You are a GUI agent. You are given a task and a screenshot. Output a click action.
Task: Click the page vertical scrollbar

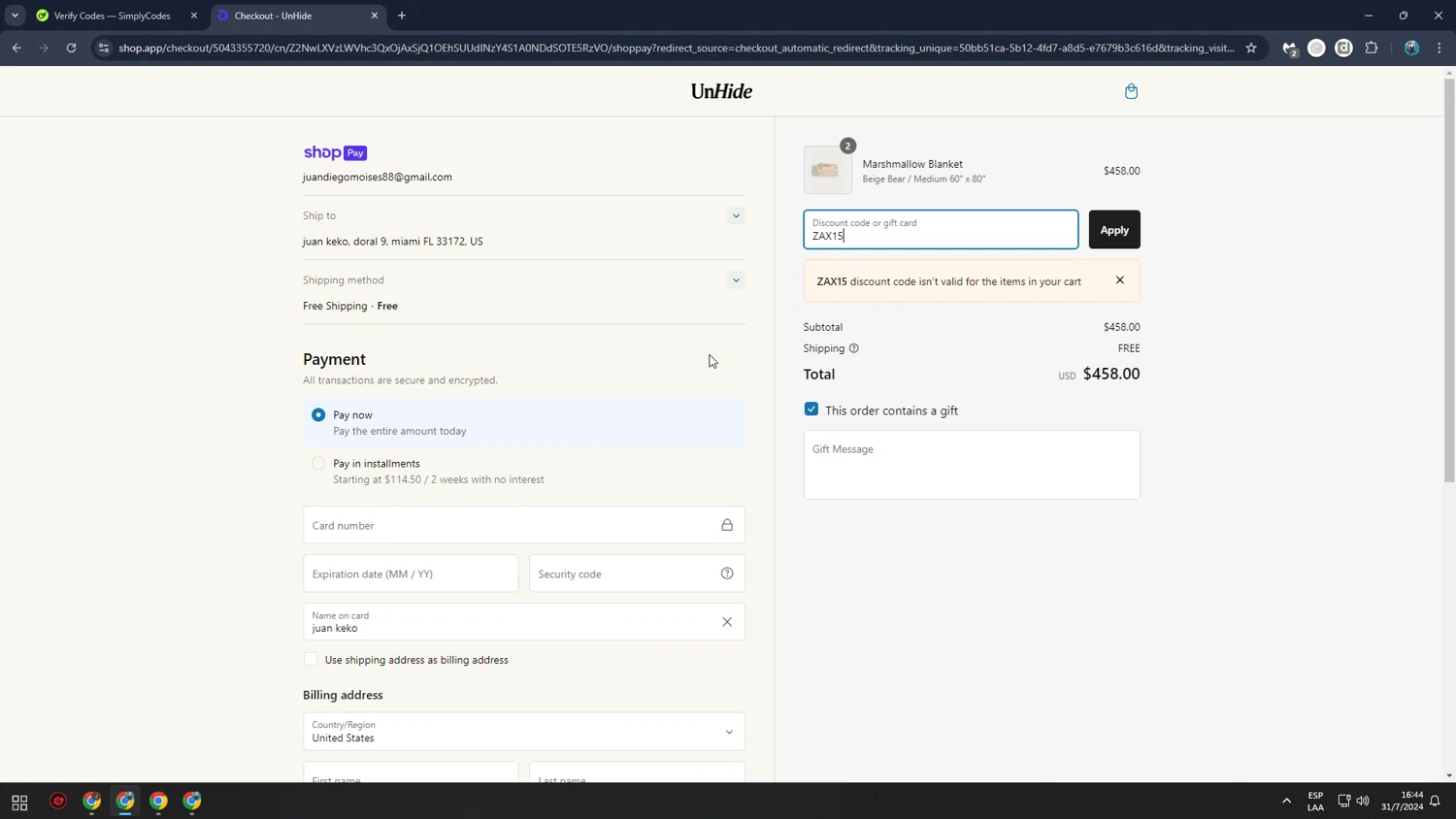click(1449, 281)
